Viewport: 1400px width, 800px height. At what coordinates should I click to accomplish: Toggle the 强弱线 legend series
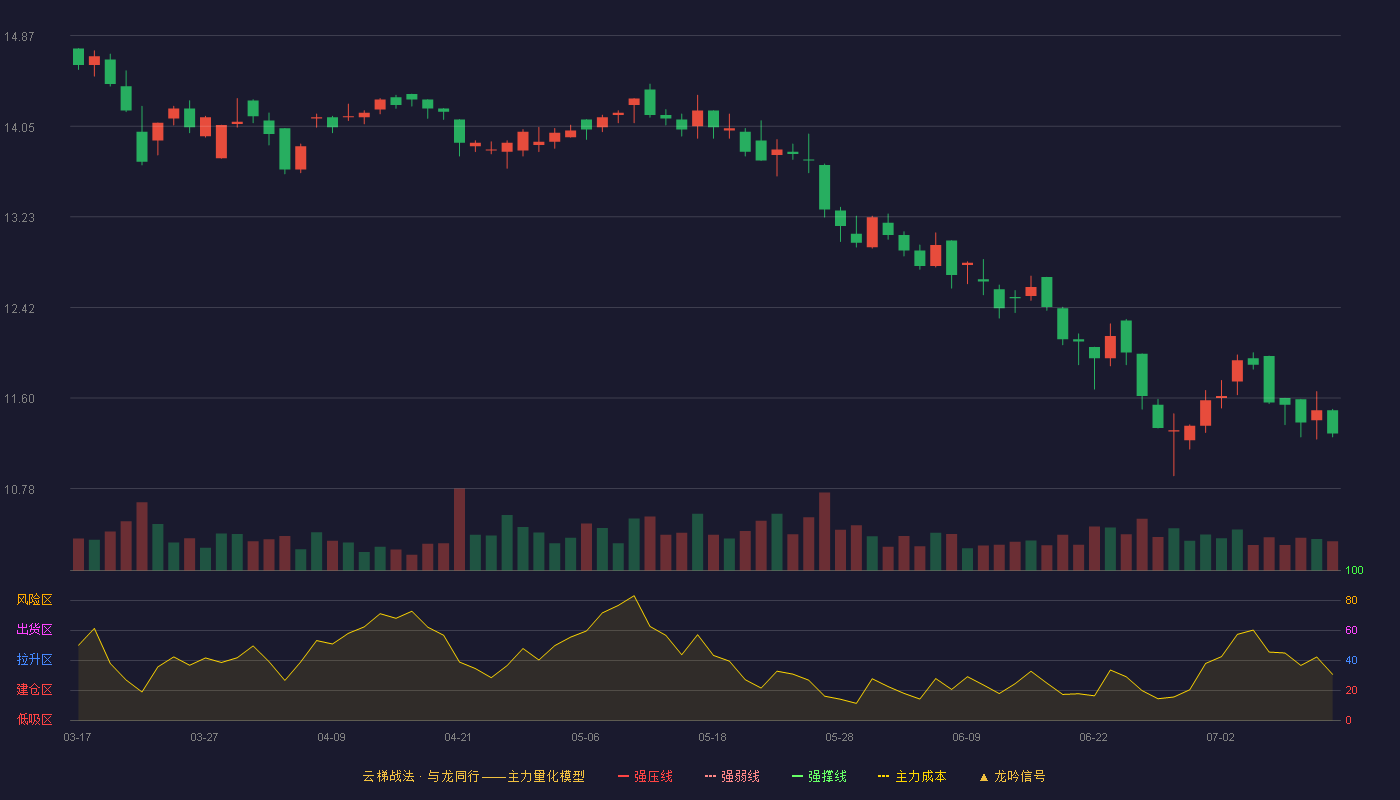click(732, 776)
